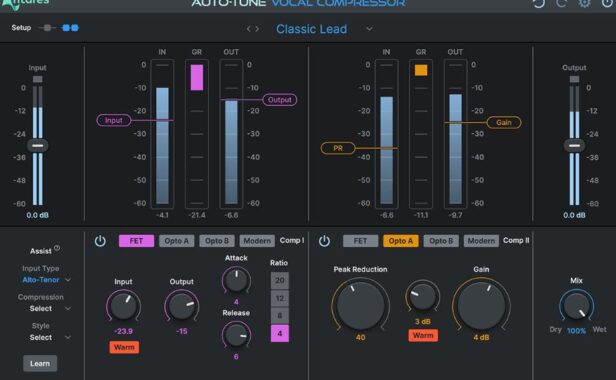
Task: Toggle the plugin power icon at top right
Action: click(x=607, y=3)
